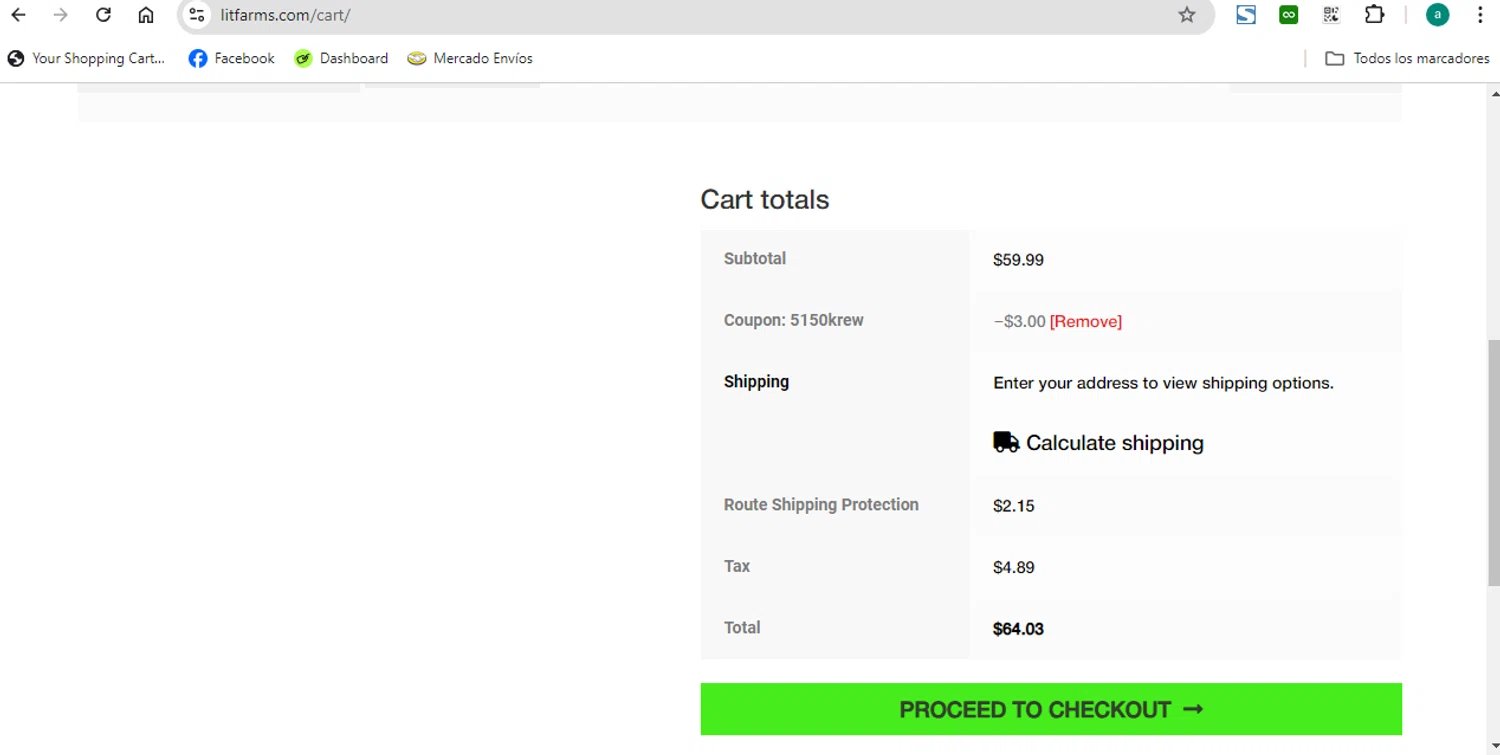This screenshot has height=755, width=1500.
Task: Open the Chrome profile avatar
Action: (1437, 15)
